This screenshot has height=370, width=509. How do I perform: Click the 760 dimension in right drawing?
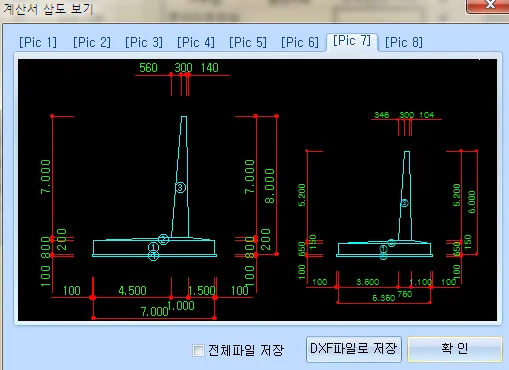(405, 294)
